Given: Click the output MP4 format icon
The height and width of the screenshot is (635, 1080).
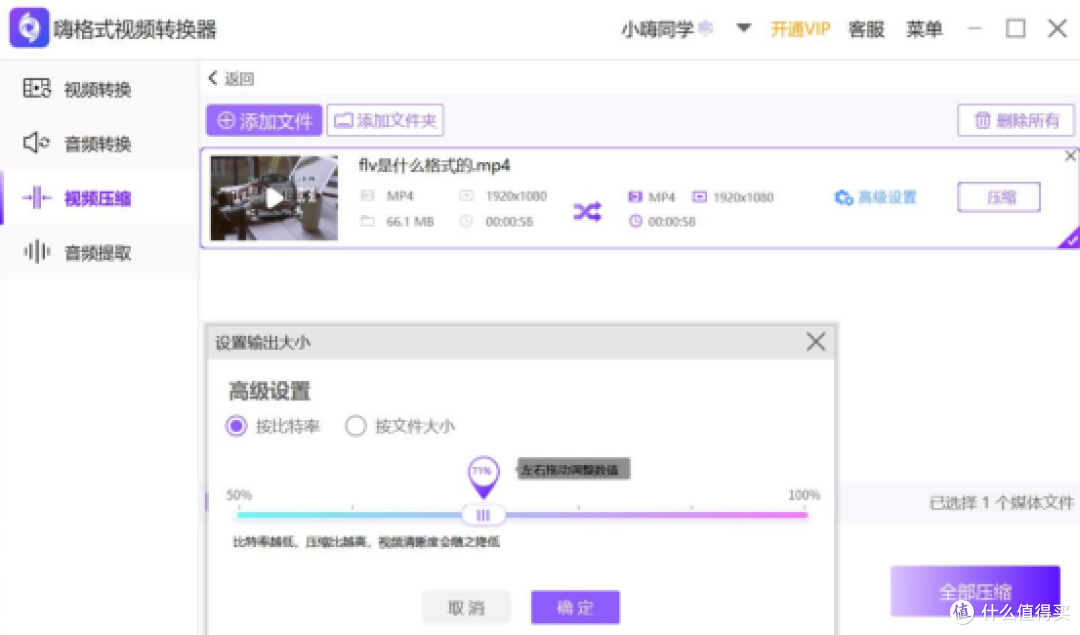Looking at the screenshot, I should (635, 197).
